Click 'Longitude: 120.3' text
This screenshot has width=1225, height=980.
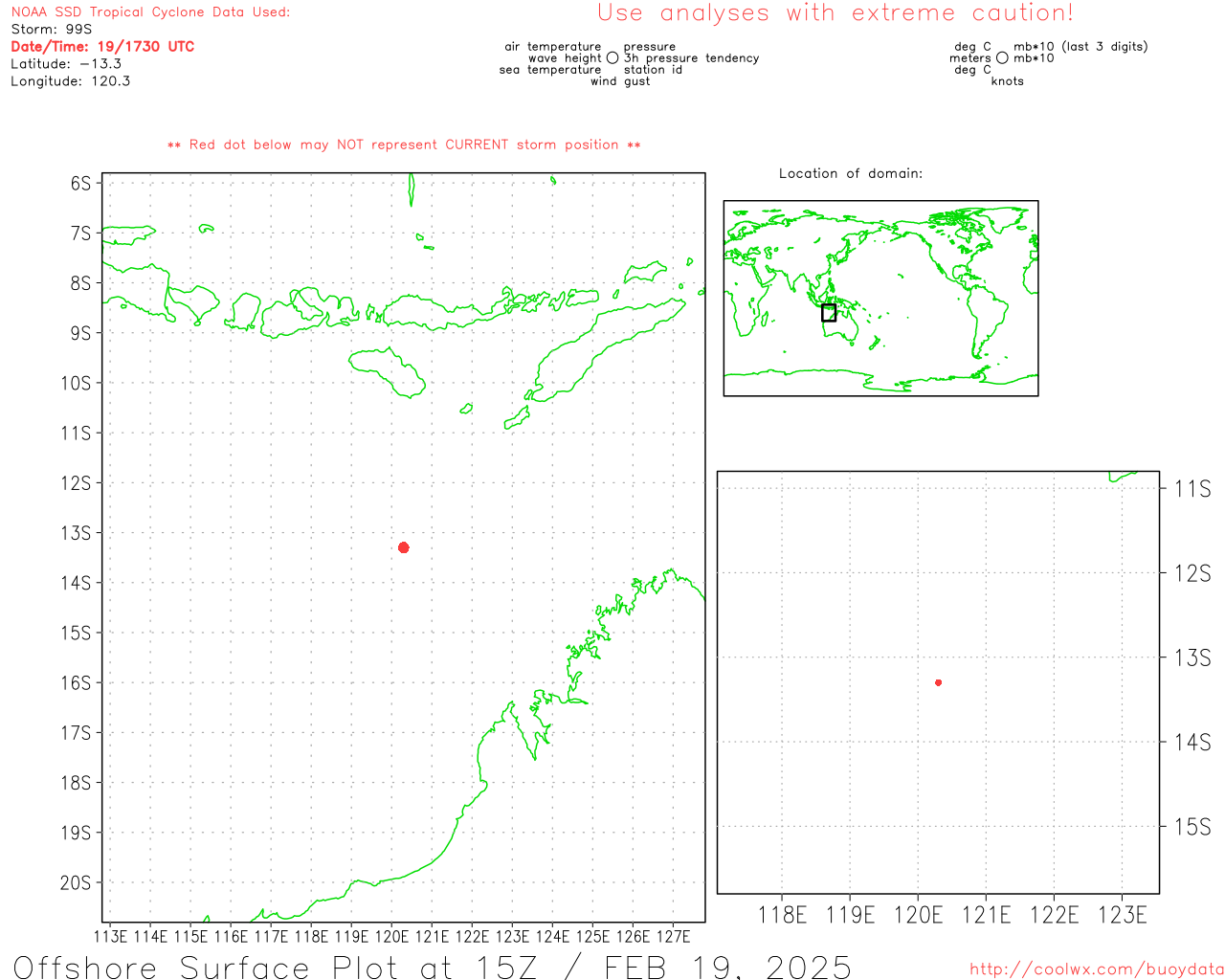coord(71,80)
